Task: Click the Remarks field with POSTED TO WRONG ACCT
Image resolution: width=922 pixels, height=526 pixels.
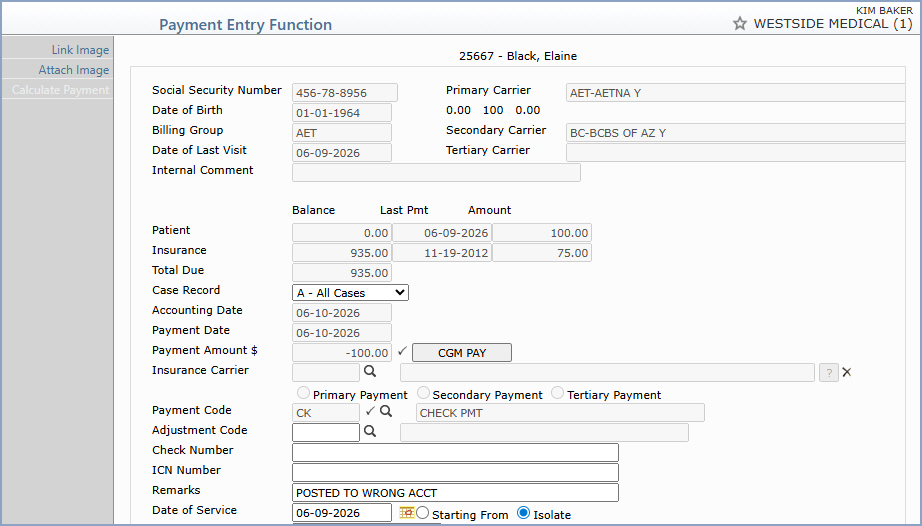Action: pos(455,493)
